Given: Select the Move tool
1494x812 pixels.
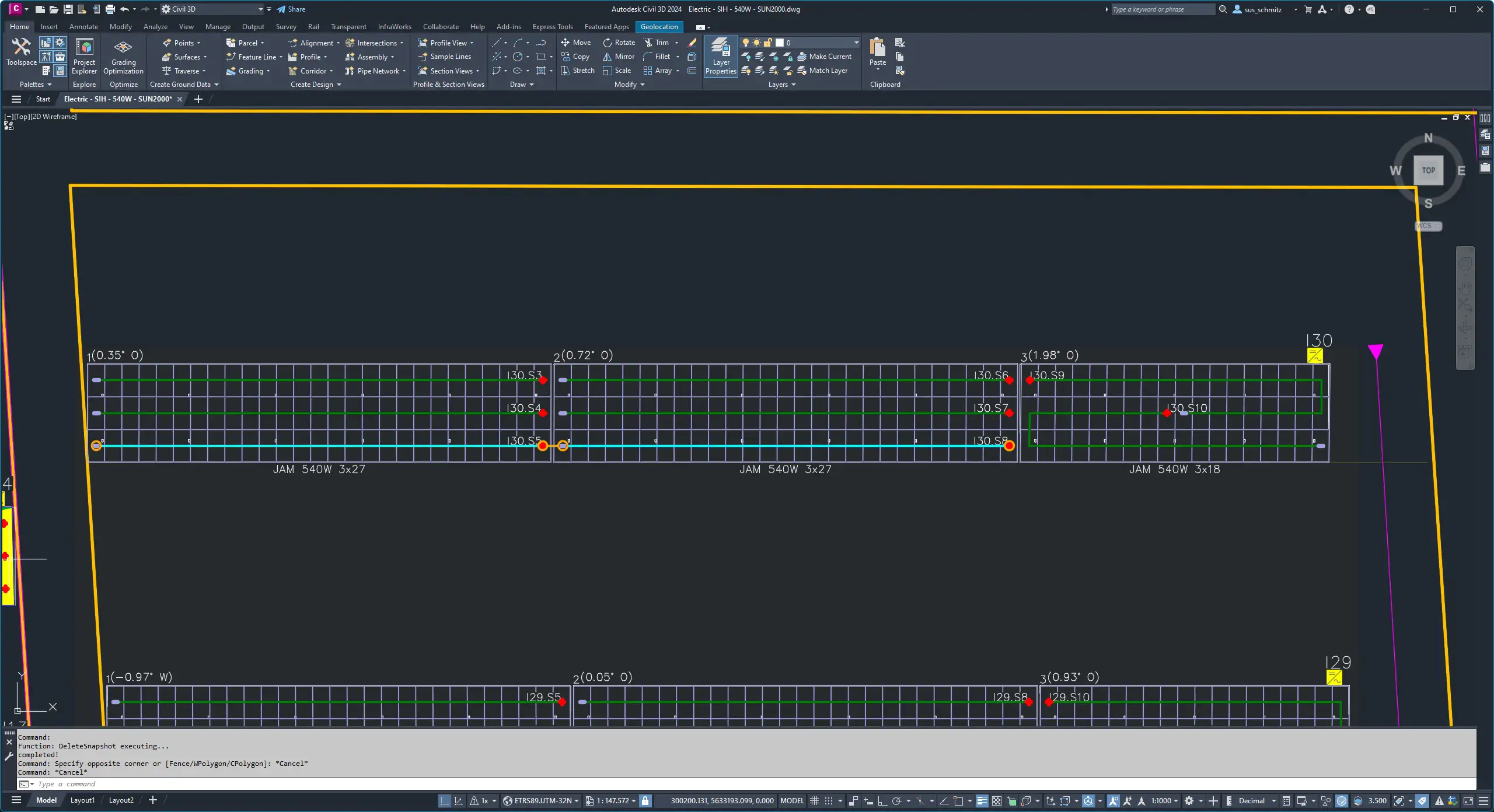Looking at the screenshot, I should 575,43.
